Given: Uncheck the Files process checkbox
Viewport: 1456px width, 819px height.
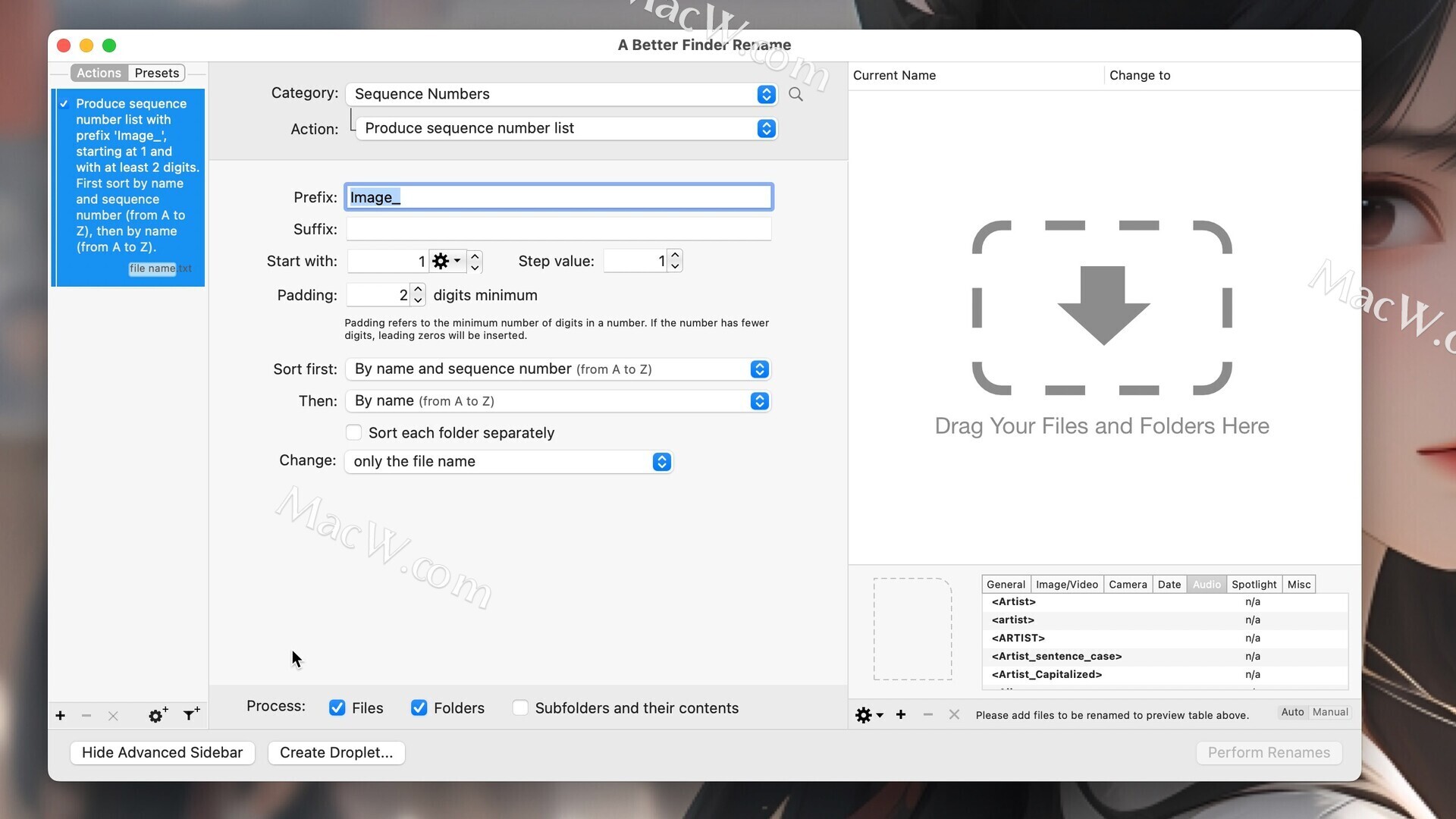Looking at the screenshot, I should (x=337, y=708).
